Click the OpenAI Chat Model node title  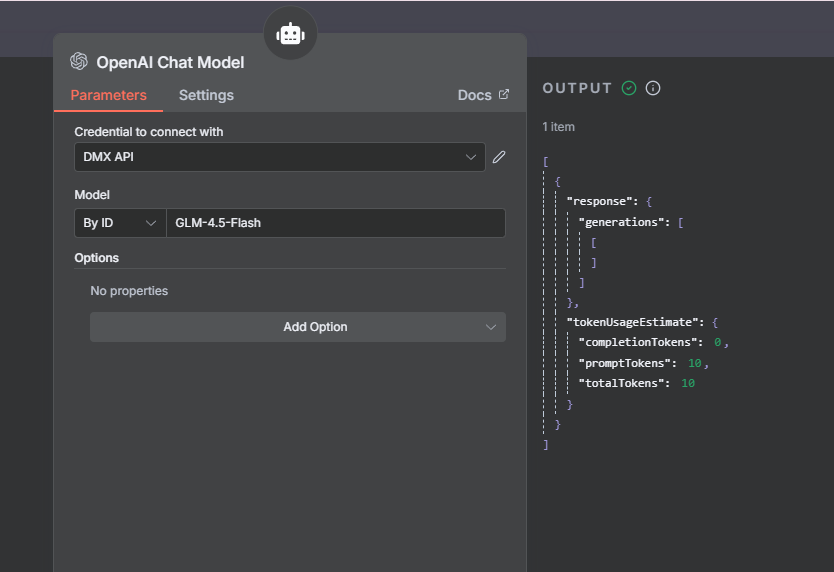click(x=170, y=62)
